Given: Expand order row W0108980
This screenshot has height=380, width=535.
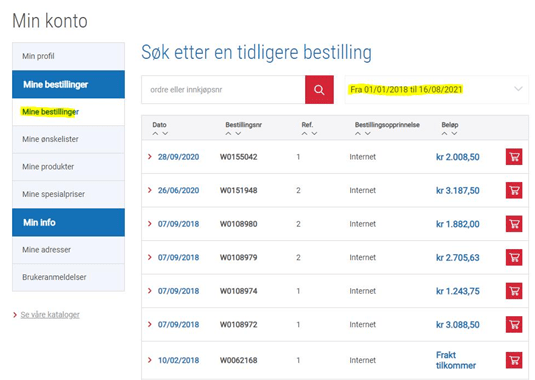Looking at the screenshot, I should (x=149, y=223).
